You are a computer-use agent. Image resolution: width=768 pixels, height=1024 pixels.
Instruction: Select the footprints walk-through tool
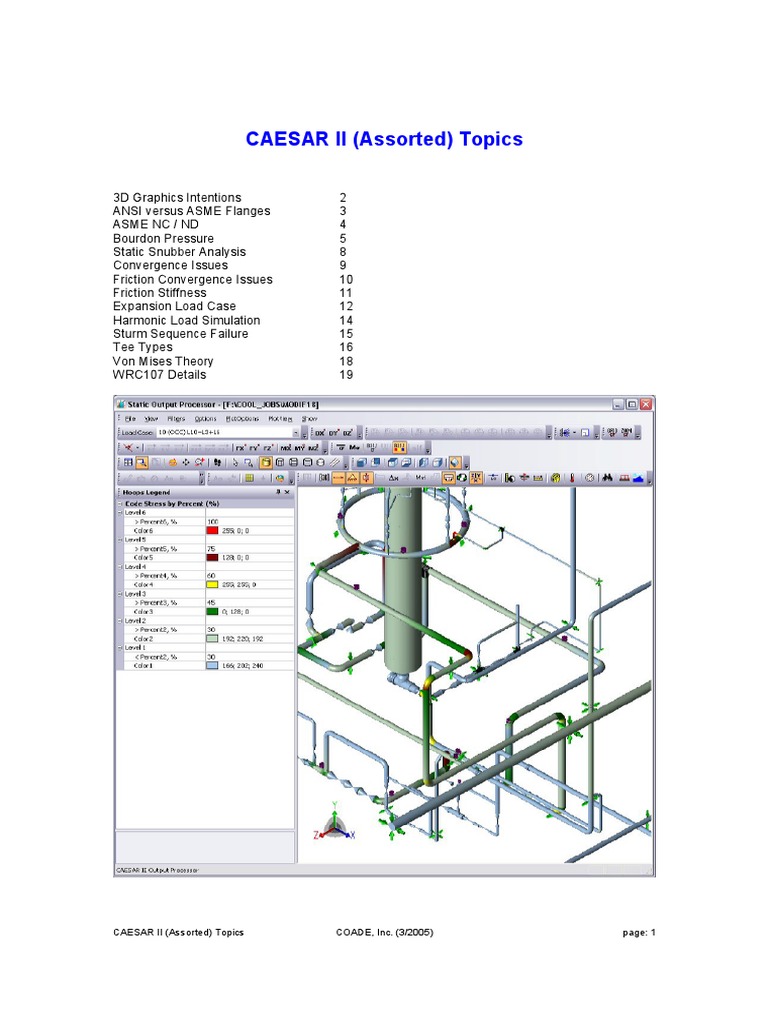[x=217, y=462]
